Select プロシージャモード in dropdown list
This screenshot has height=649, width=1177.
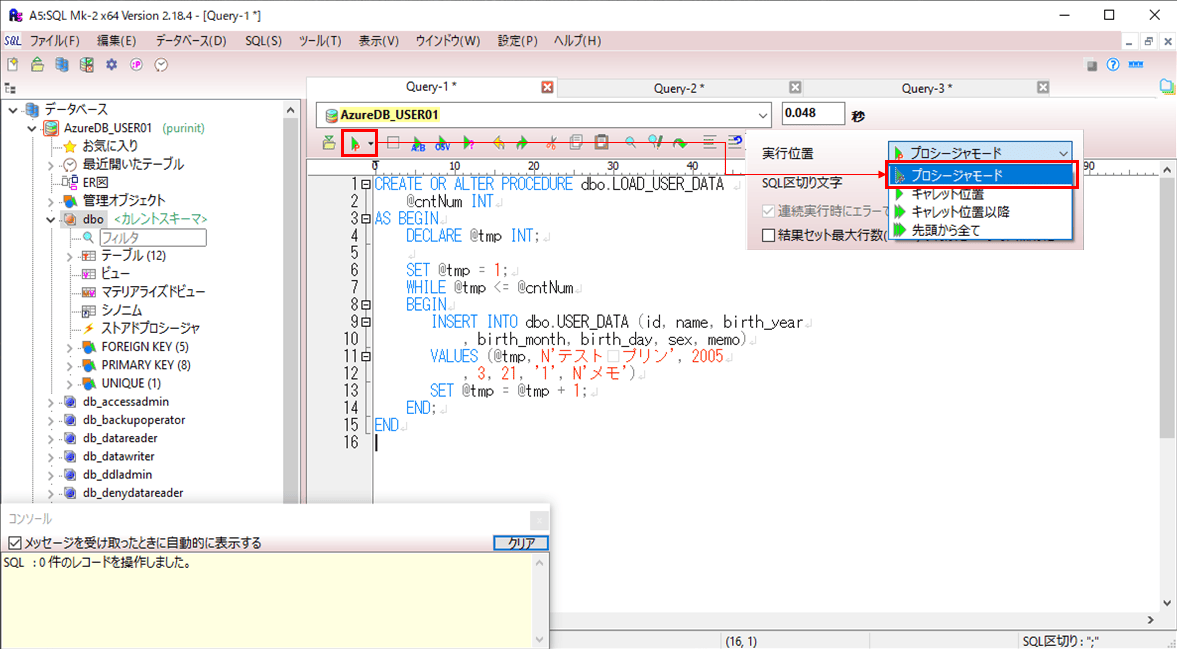(x=982, y=176)
